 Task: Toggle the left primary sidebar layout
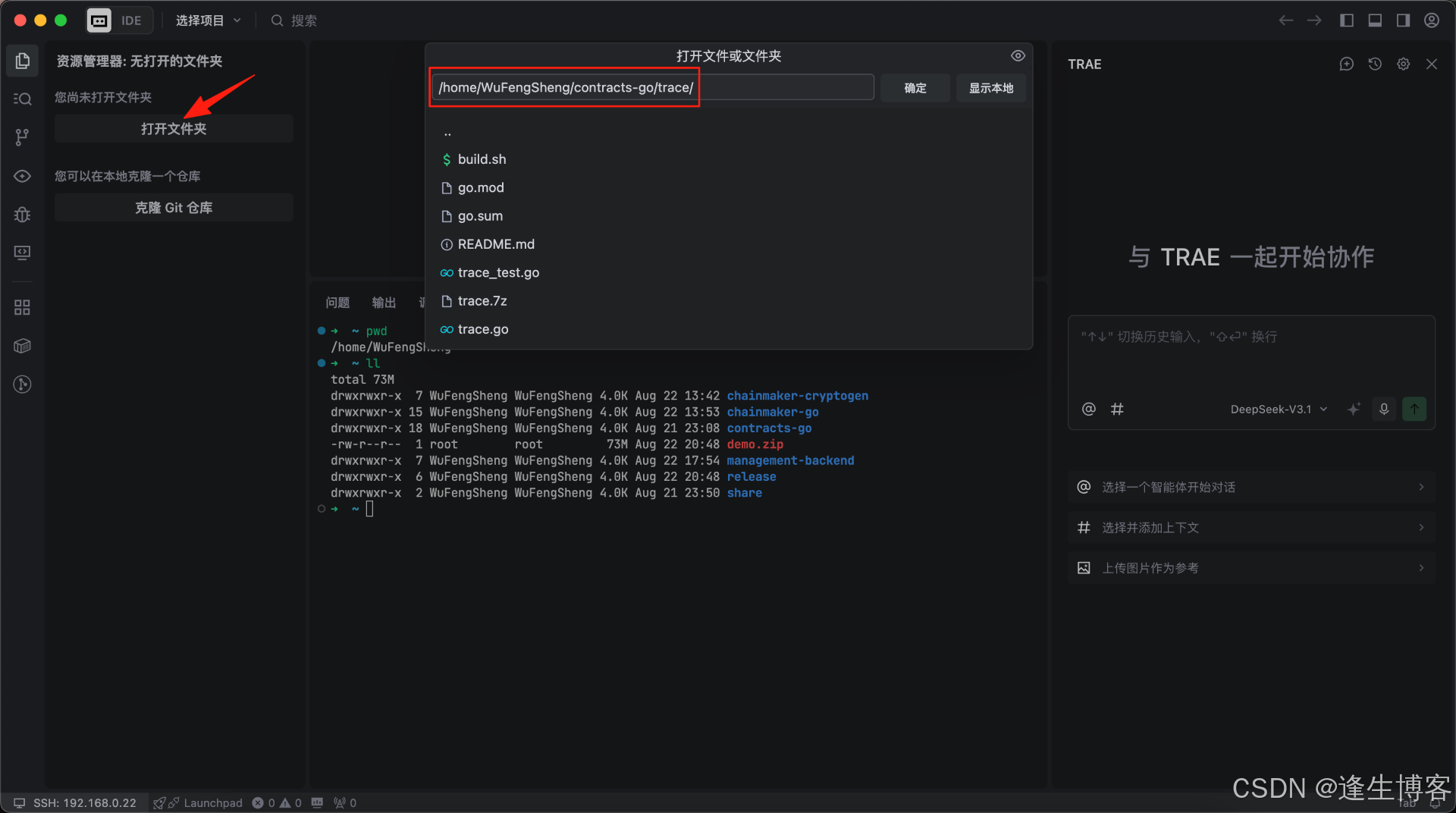point(1347,20)
